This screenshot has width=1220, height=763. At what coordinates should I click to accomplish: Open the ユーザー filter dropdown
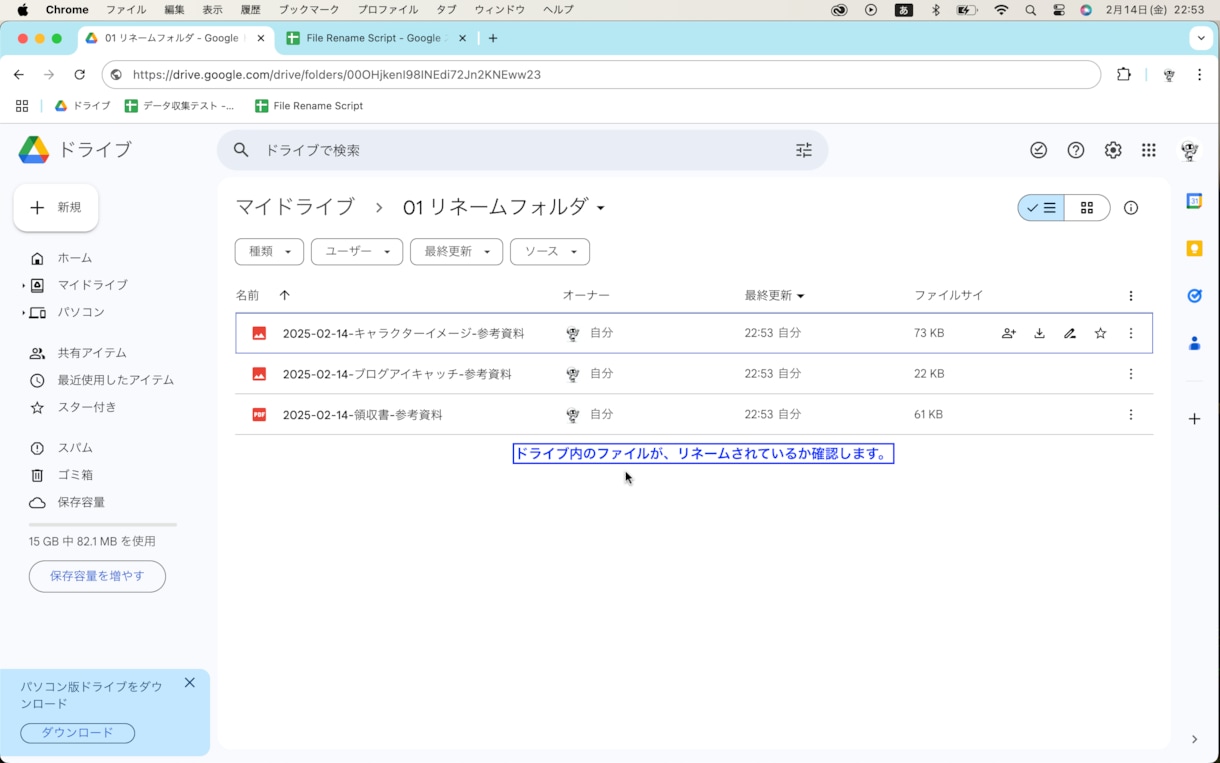pyautogui.click(x=357, y=252)
